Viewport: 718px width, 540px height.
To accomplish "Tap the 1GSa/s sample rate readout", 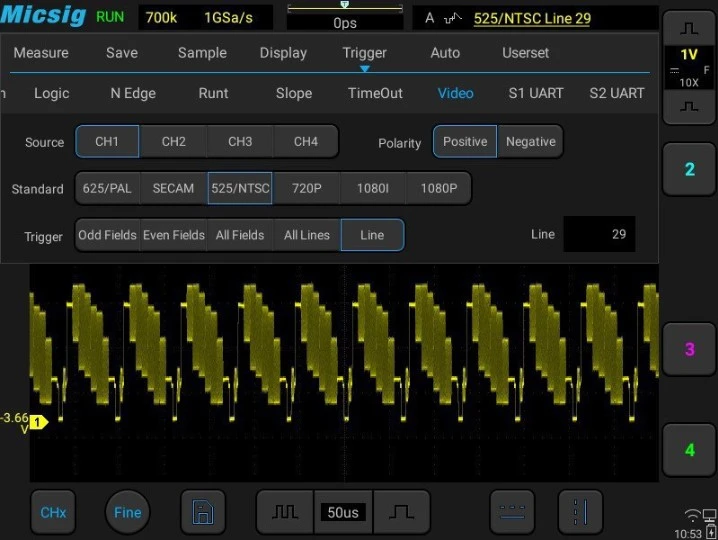I will point(228,17).
